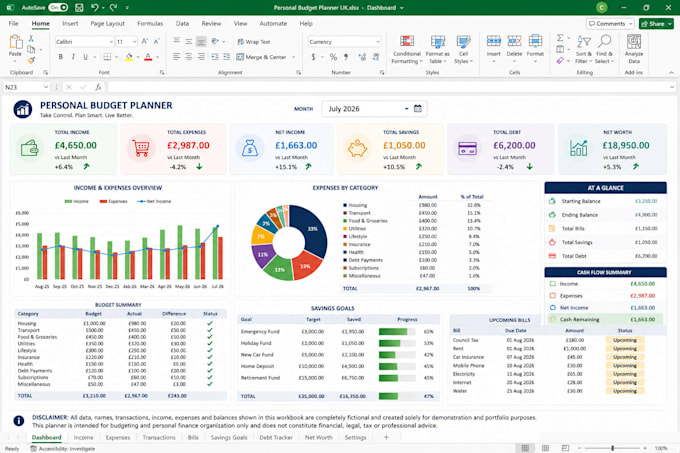Switch to the Income sheet tab
680x453 pixels.
click(x=83, y=437)
